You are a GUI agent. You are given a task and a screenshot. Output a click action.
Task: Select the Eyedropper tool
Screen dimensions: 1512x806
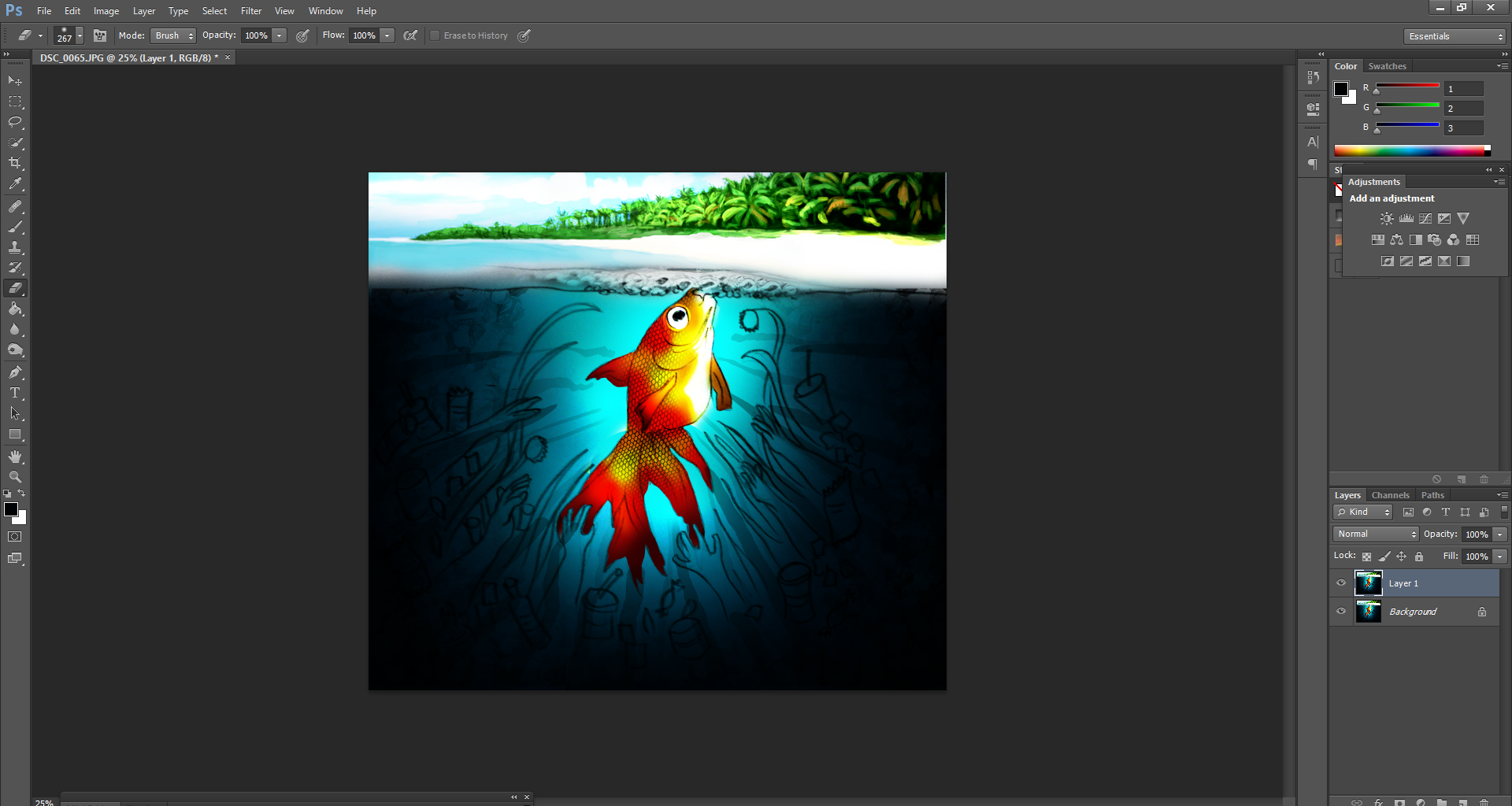pos(15,184)
